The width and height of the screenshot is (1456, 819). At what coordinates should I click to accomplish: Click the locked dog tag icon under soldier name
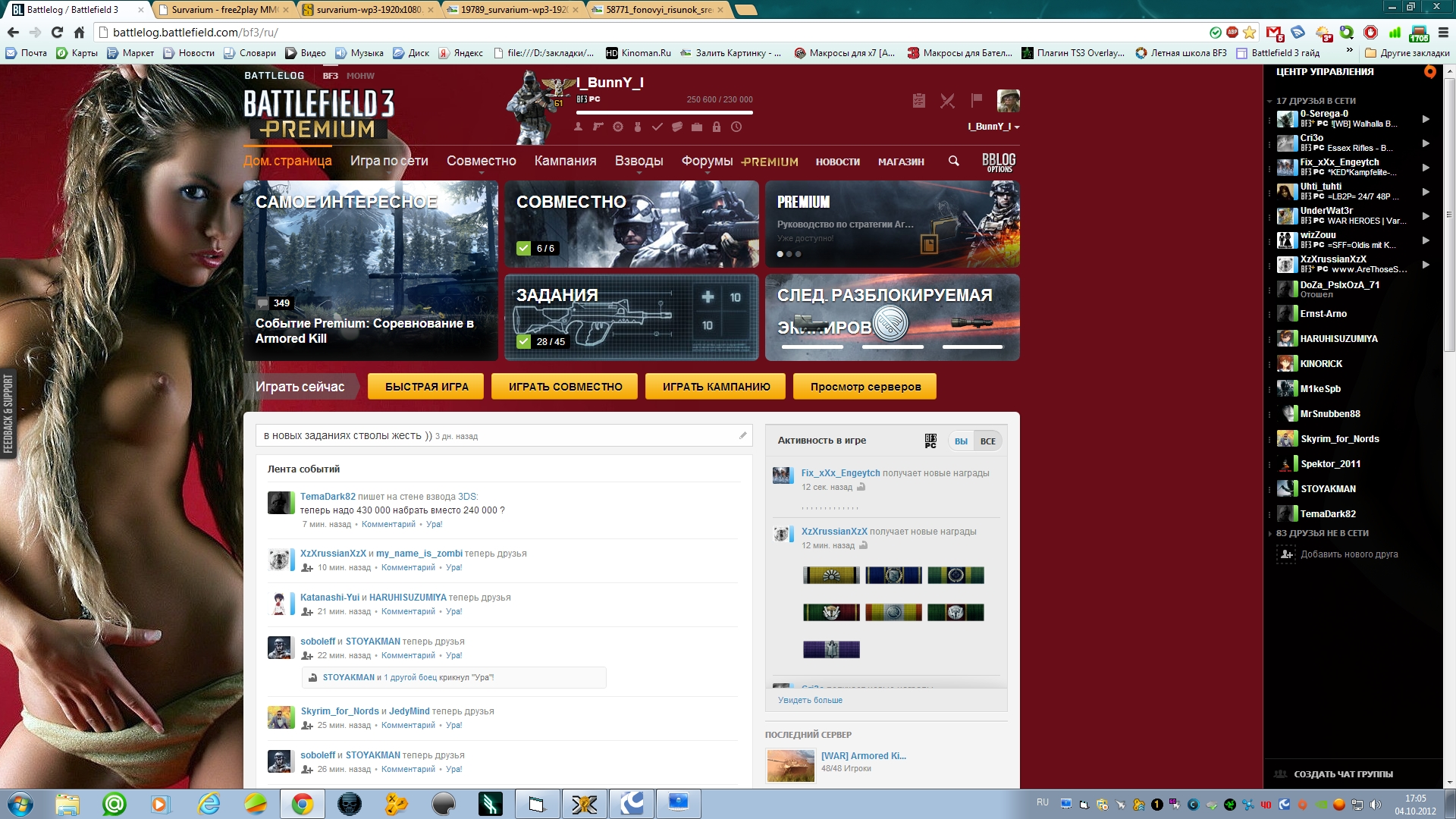click(x=716, y=127)
